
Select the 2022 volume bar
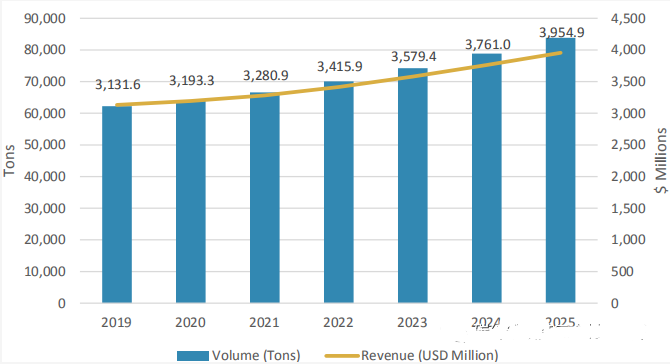coord(338,192)
